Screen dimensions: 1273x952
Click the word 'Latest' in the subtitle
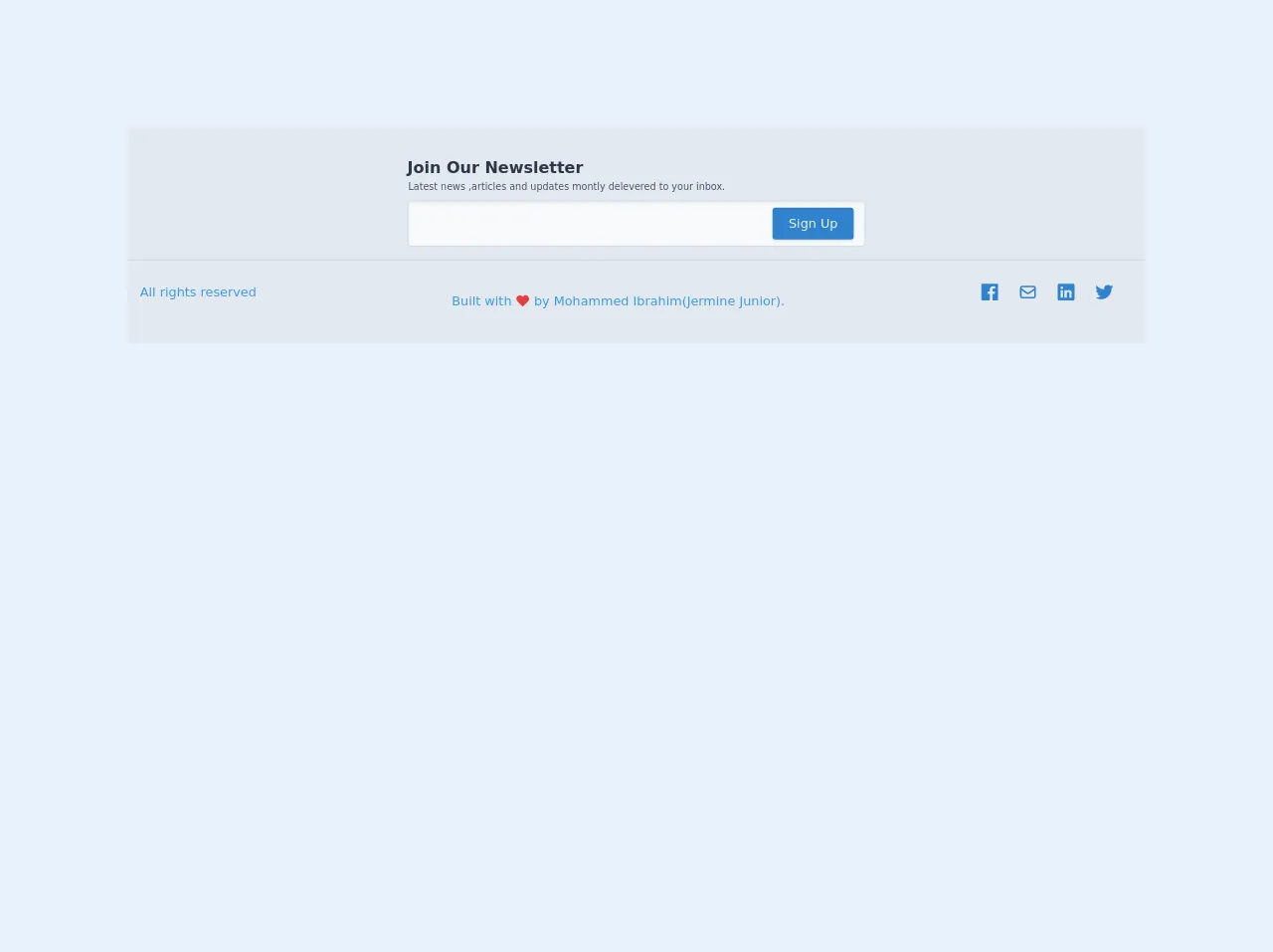423,186
